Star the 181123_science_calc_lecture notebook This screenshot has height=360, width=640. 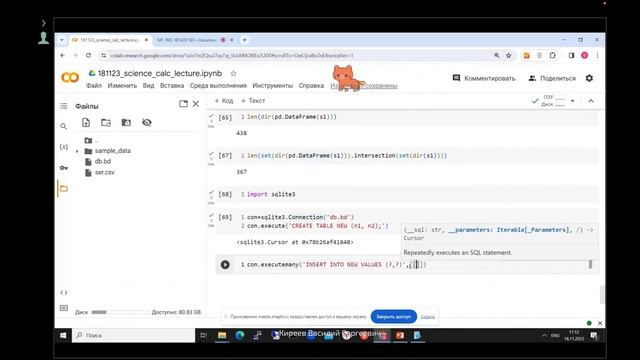coord(233,73)
